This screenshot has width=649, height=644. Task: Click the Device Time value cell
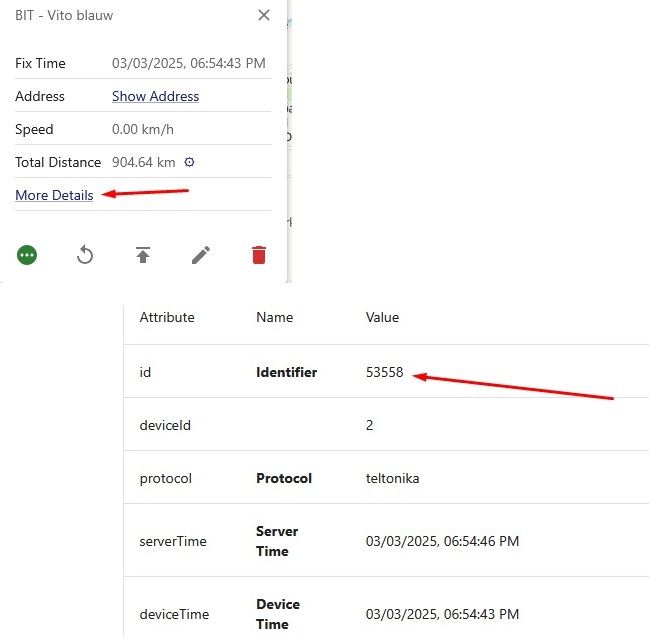[442, 614]
